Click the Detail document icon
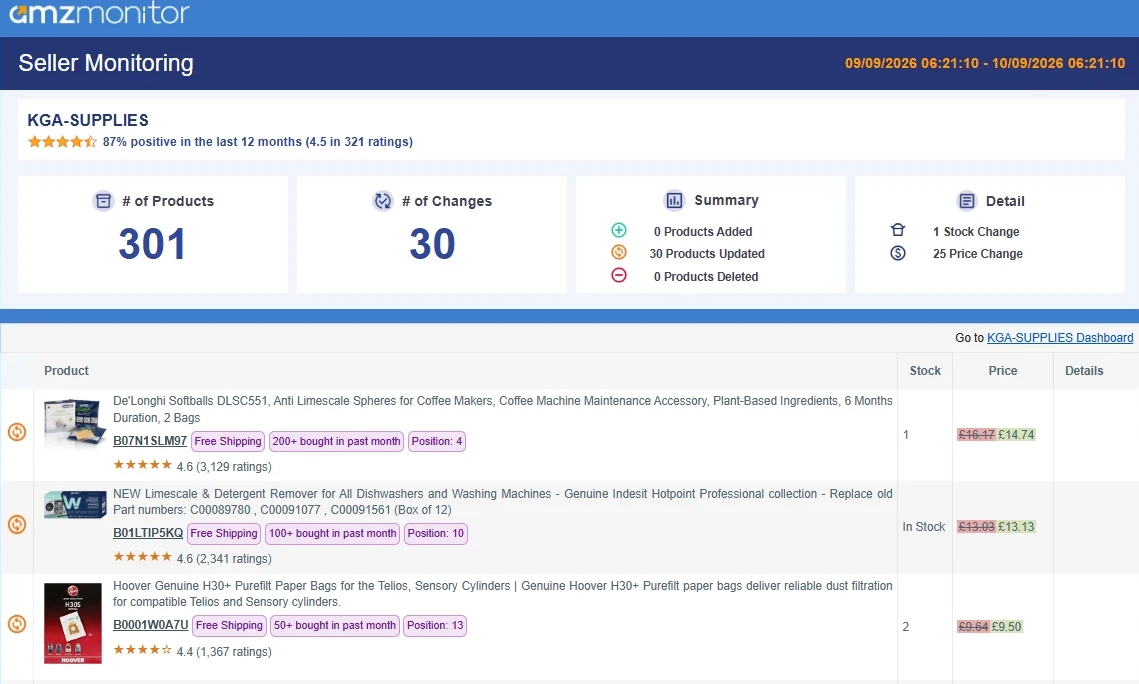 (x=967, y=200)
